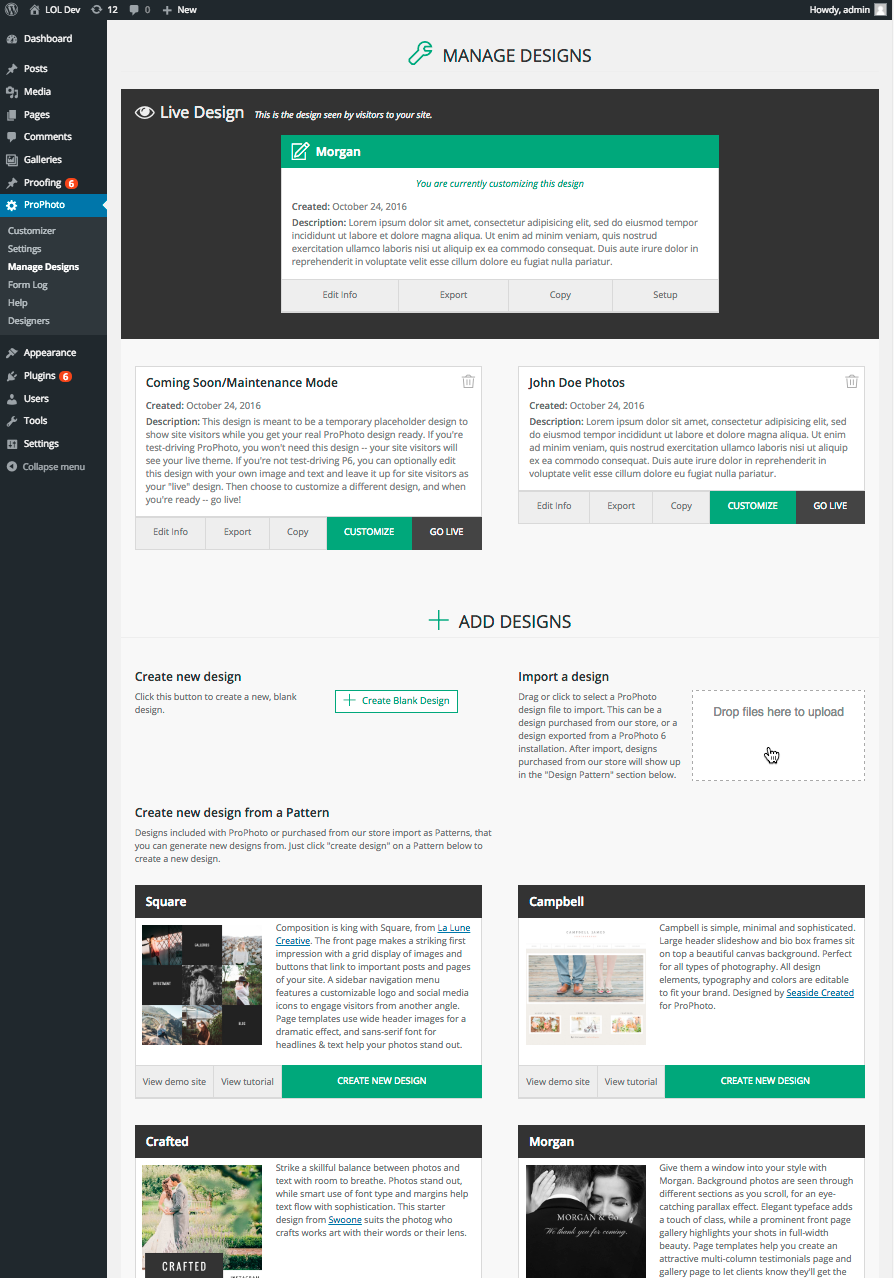Viewport: 894px width, 1278px height.
Task: Copy the Morgan live design
Action: tap(561, 295)
